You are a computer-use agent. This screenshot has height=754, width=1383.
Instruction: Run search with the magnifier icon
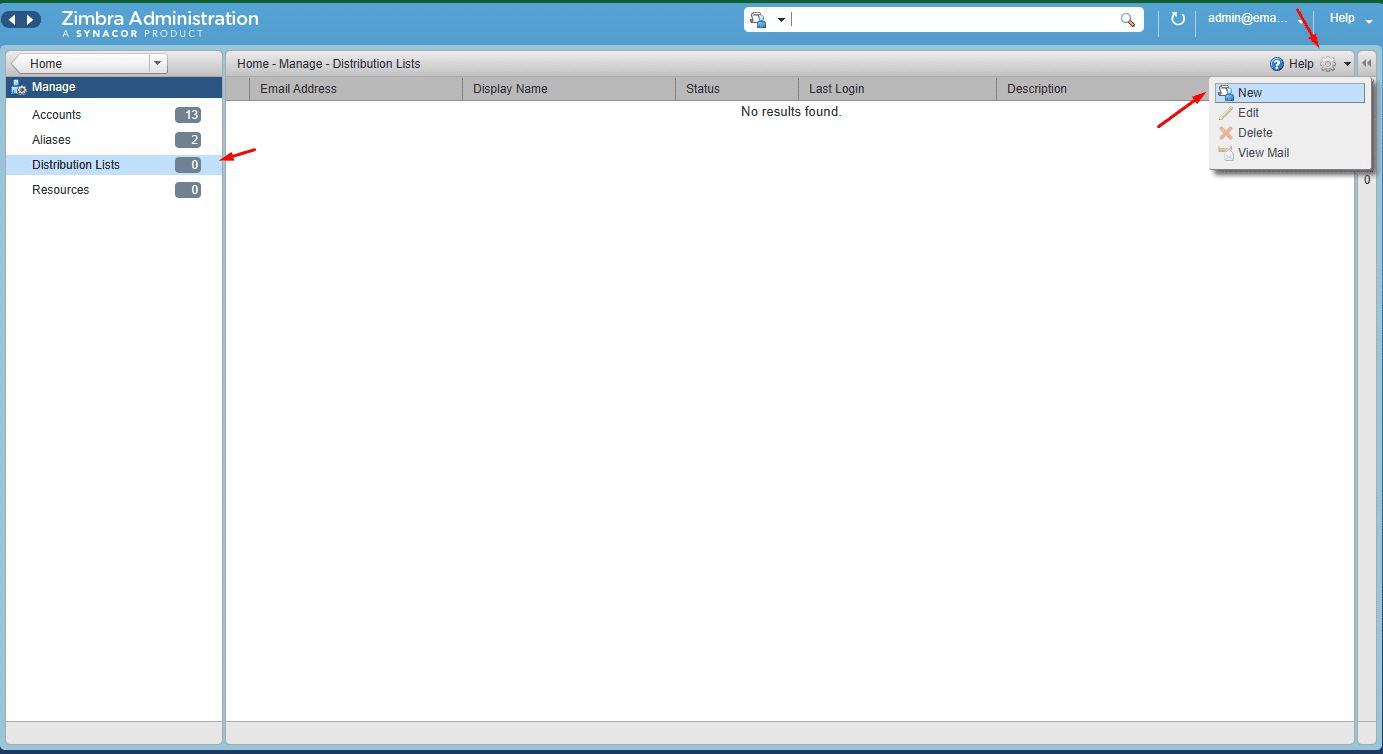pos(1128,20)
